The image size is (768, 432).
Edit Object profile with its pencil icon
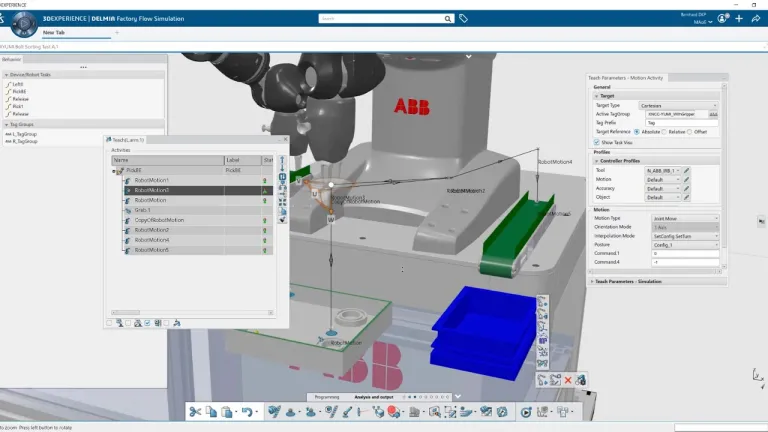[687, 197]
